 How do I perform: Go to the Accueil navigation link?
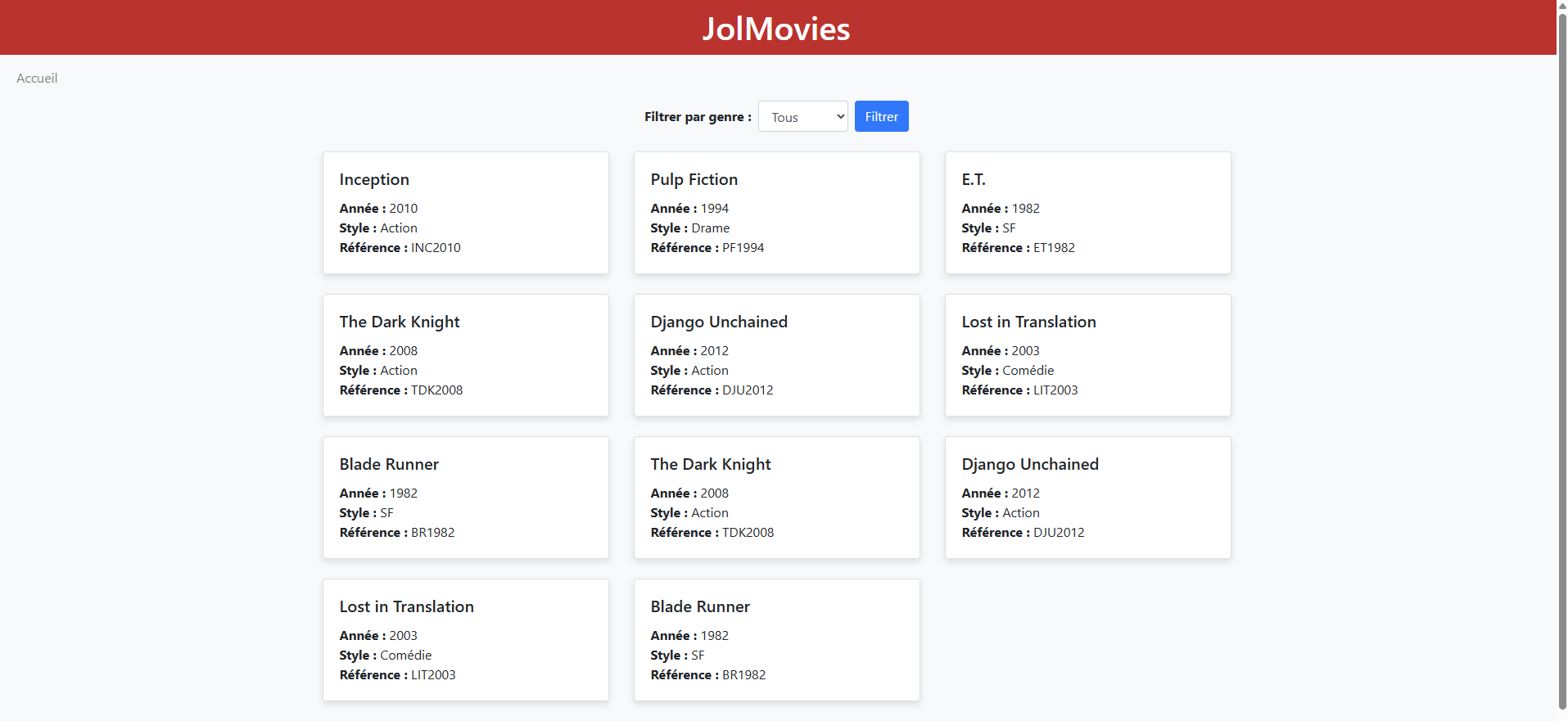(37, 79)
